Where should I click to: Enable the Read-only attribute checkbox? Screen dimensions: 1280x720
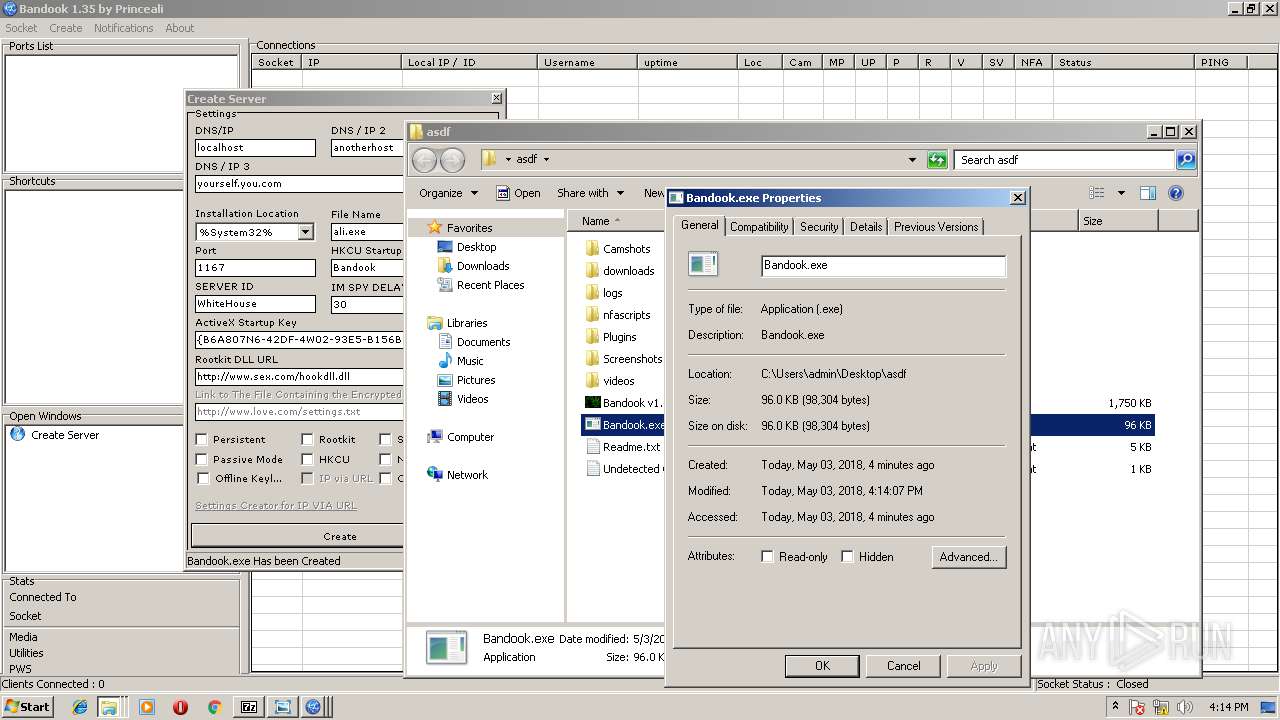point(768,557)
